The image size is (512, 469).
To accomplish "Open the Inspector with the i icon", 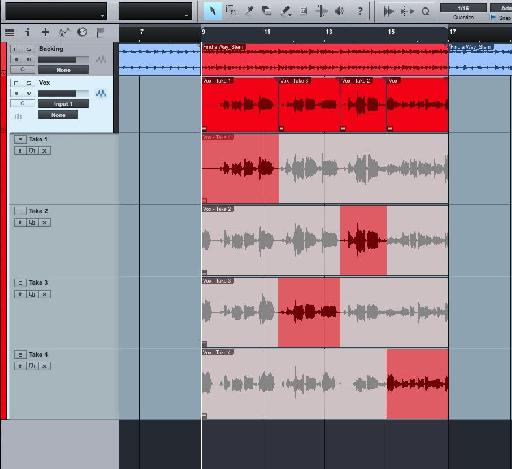I will pos(28,32).
